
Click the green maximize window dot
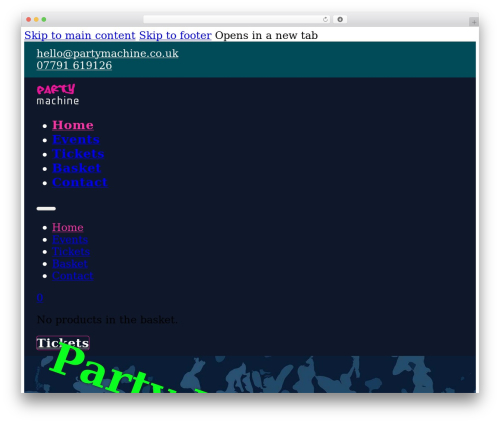(x=44, y=20)
